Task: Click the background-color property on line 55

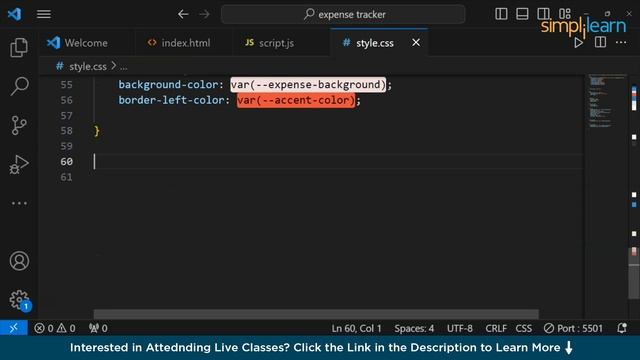Action: tap(169, 84)
